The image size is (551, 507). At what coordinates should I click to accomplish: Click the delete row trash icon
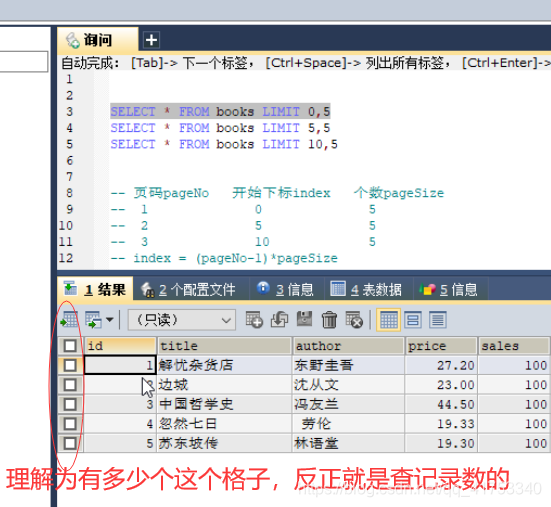tap(329, 320)
